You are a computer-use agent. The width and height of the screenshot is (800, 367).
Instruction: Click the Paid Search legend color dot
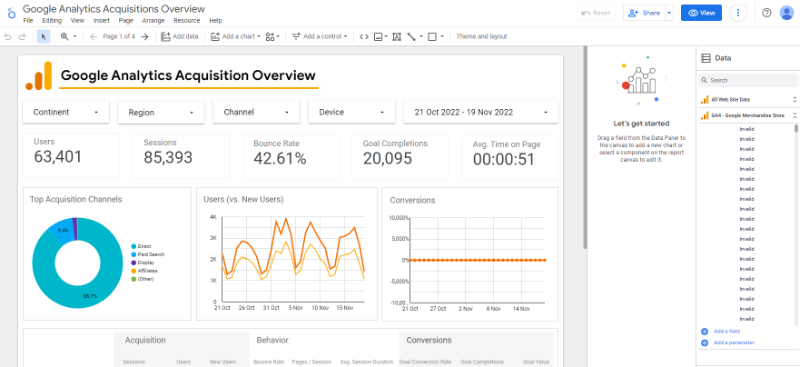[x=134, y=254]
